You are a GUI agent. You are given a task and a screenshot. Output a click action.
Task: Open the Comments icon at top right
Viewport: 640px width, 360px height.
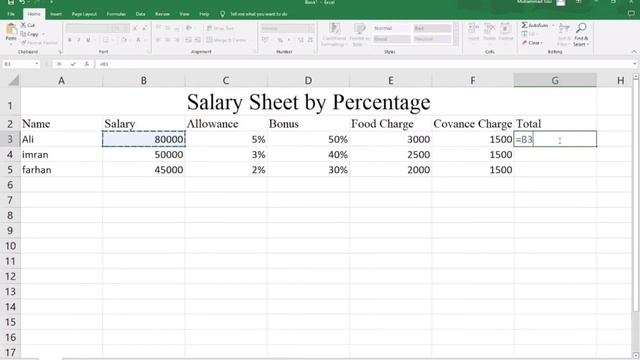[x=631, y=14]
